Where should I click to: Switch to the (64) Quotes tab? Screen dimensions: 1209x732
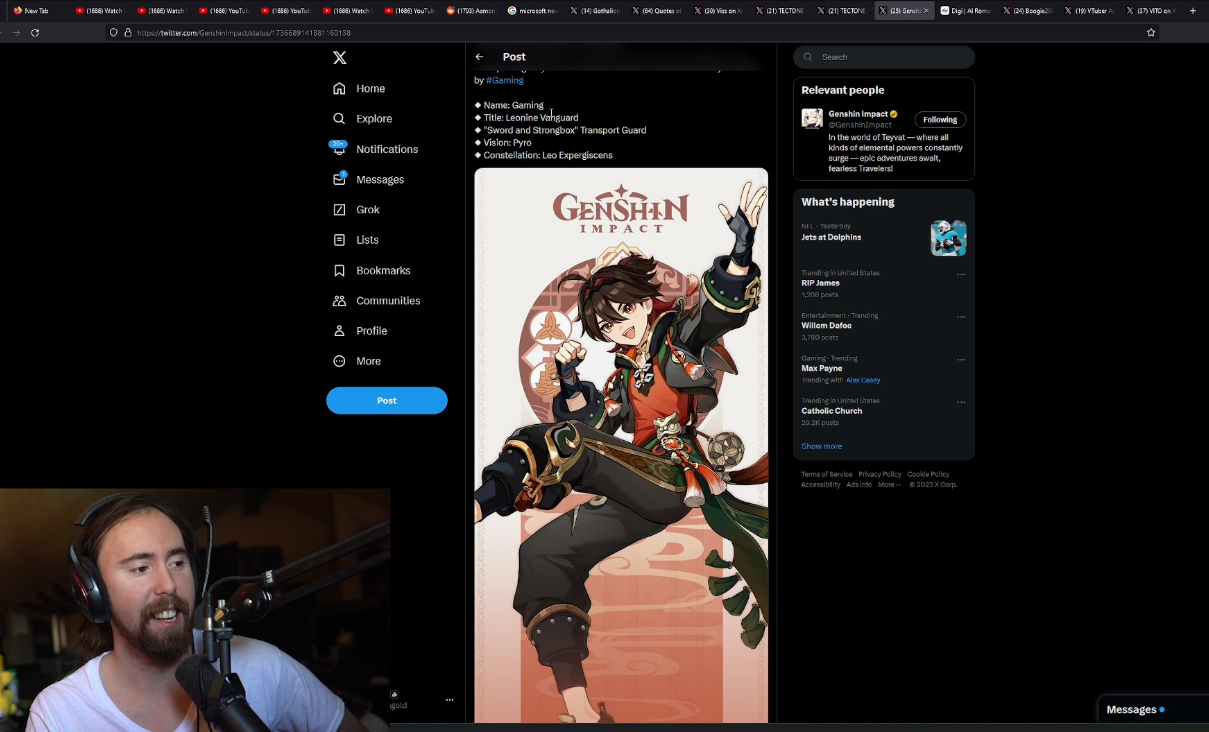pyautogui.click(x=656, y=10)
